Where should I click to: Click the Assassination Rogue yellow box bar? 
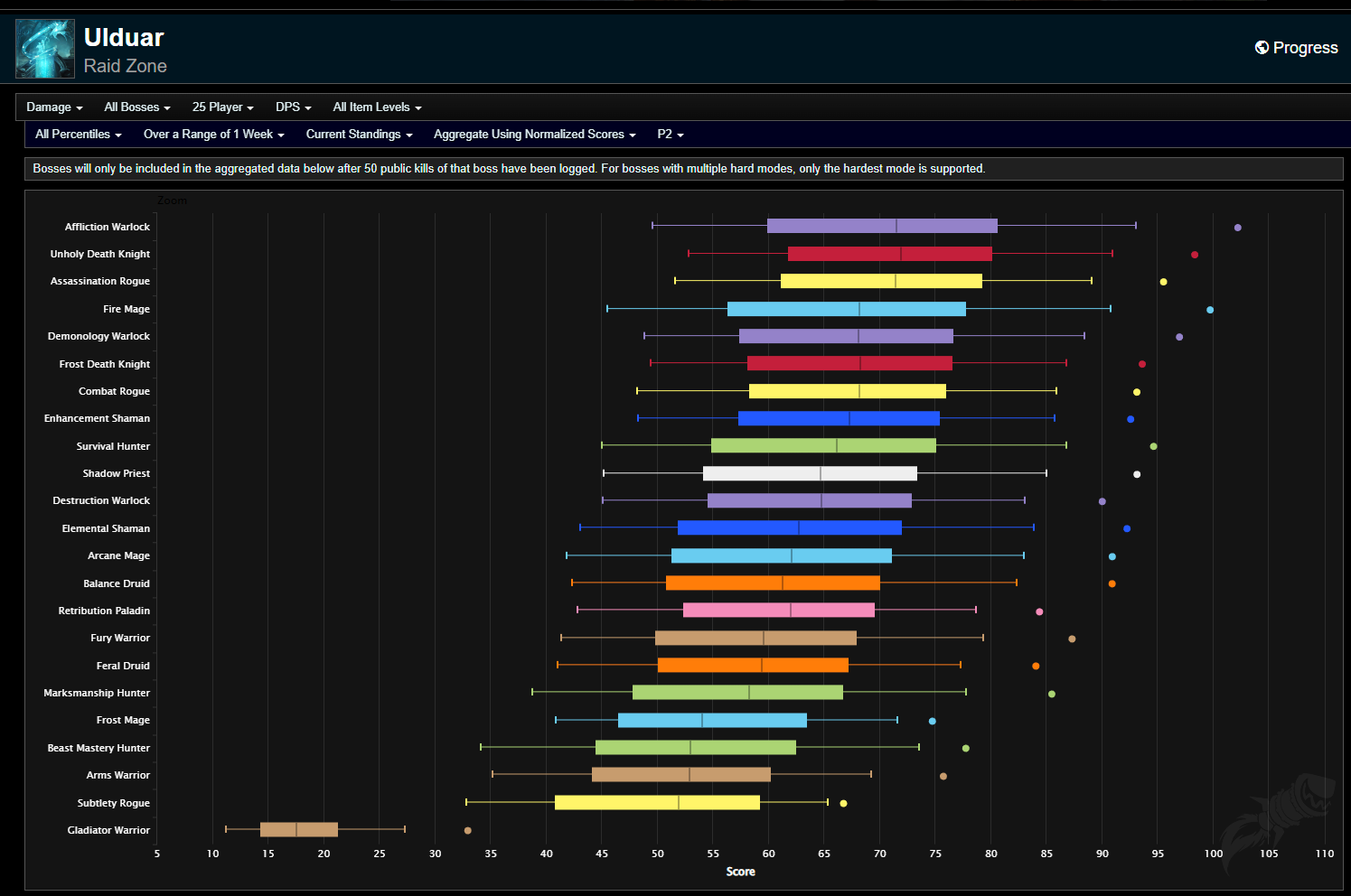(881, 281)
